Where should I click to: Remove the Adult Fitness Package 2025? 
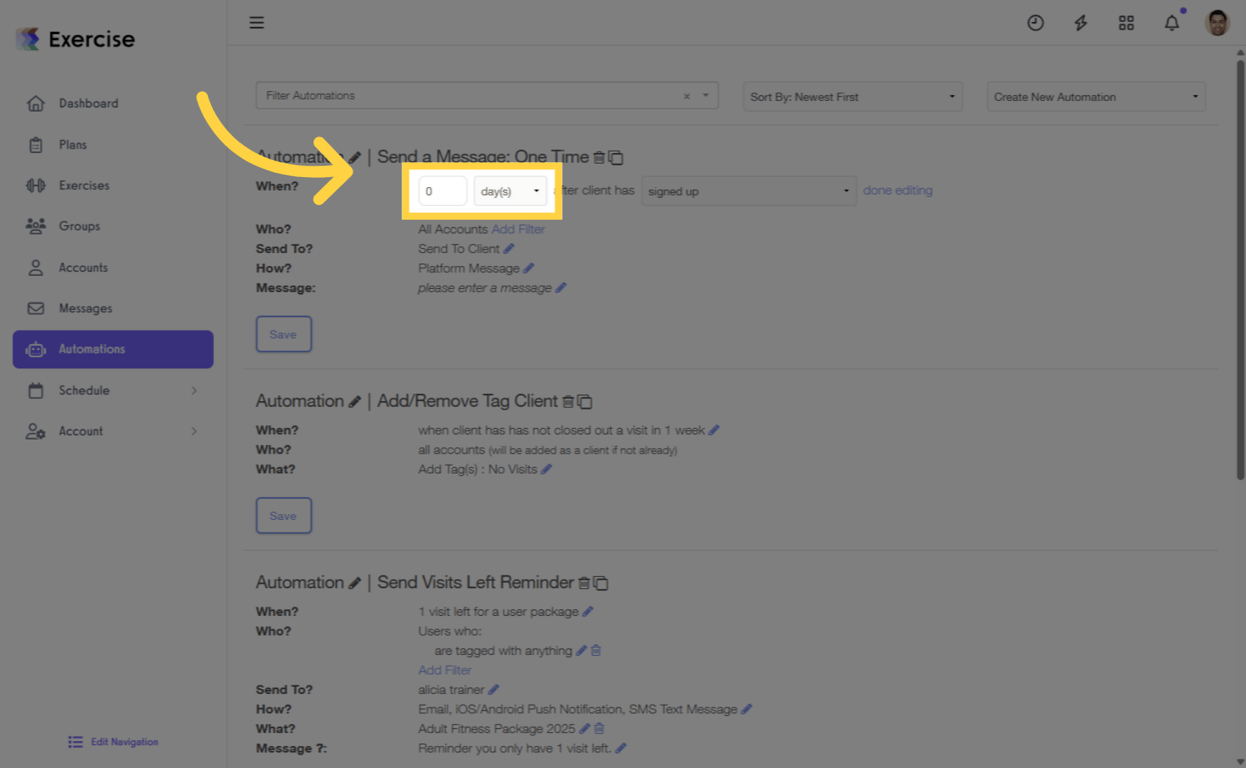599,729
